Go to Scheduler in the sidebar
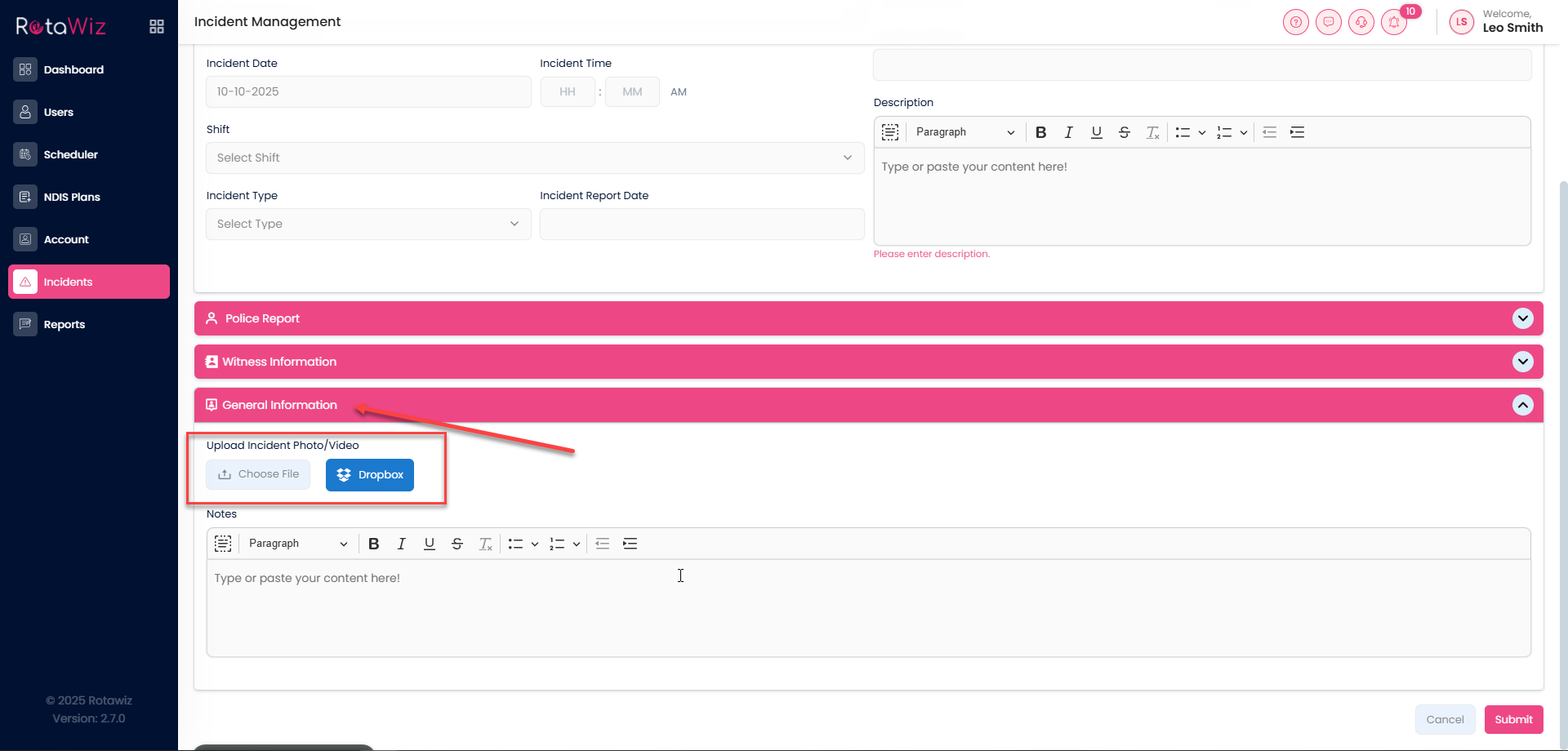The height and width of the screenshot is (751, 1568). click(x=70, y=154)
